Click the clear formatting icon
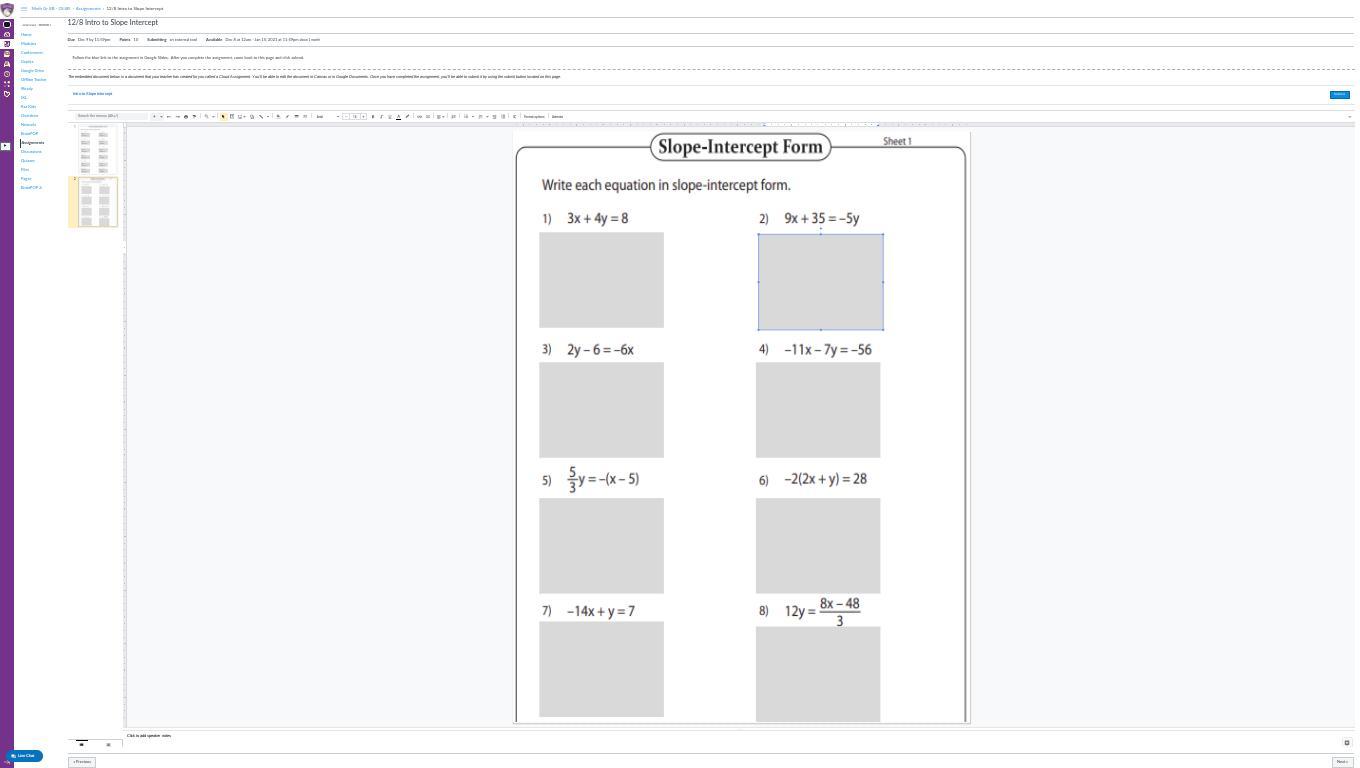The image size is (1360, 768). [515, 116]
